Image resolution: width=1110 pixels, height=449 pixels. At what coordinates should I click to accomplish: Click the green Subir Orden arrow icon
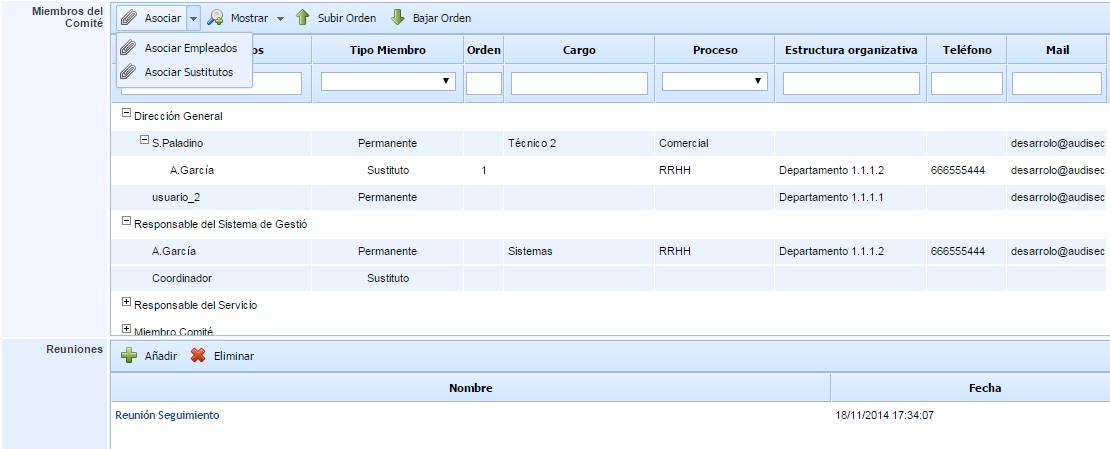click(302, 18)
